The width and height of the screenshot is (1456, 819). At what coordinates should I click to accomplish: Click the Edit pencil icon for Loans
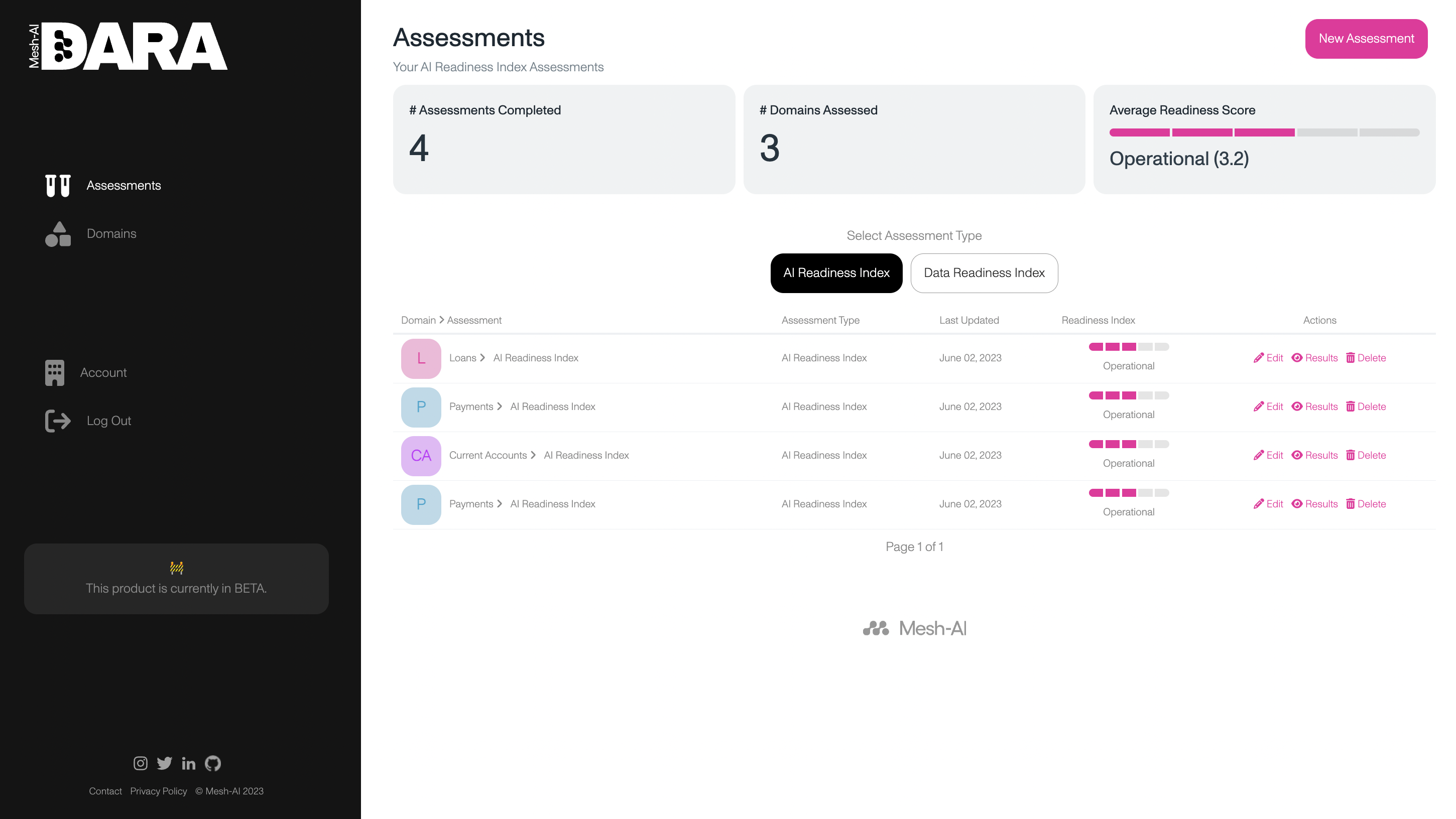click(1259, 357)
